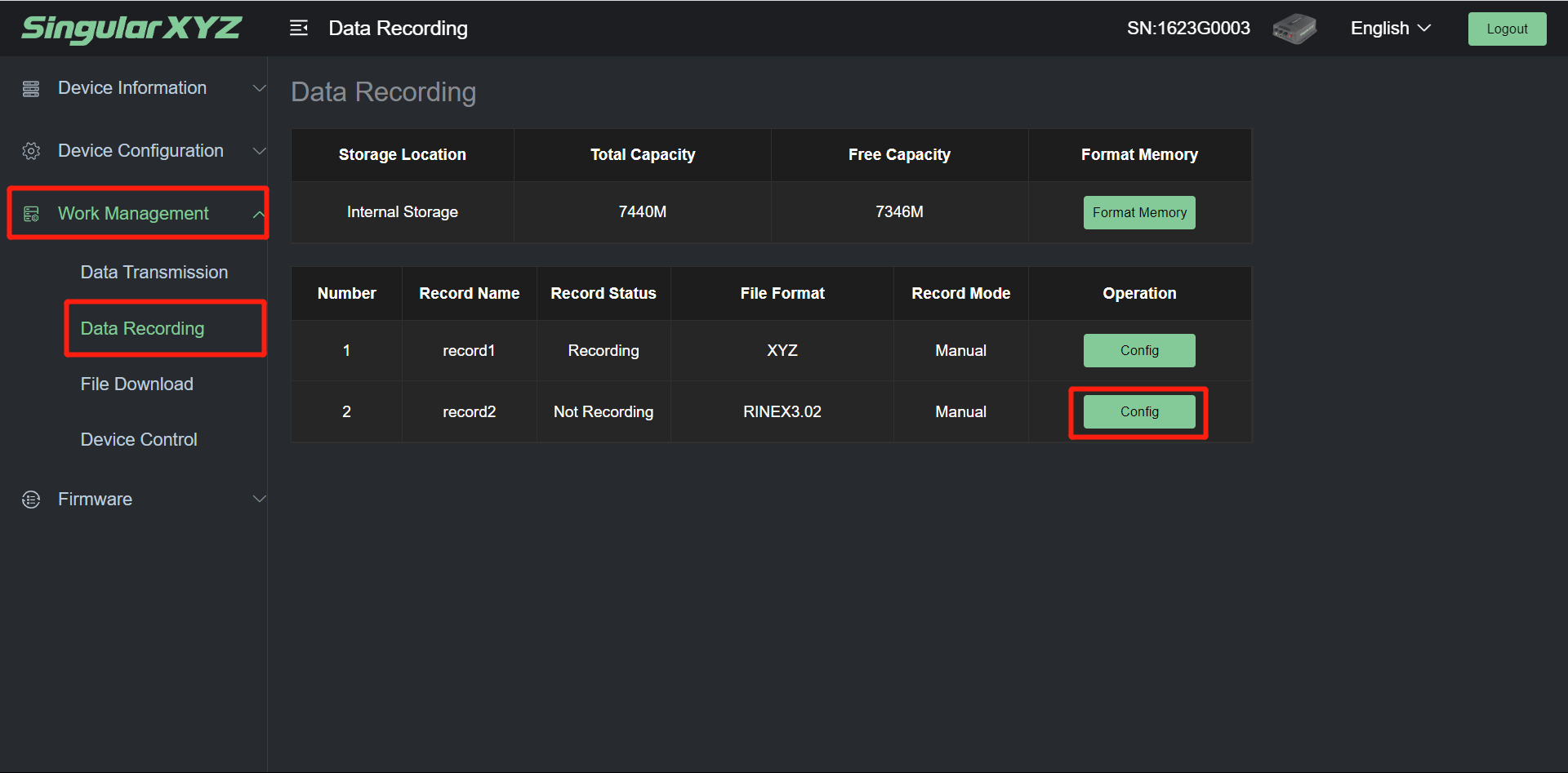Open Device Control in the sidebar
This screenshot has width=1568, height=773.
point(139,440)
